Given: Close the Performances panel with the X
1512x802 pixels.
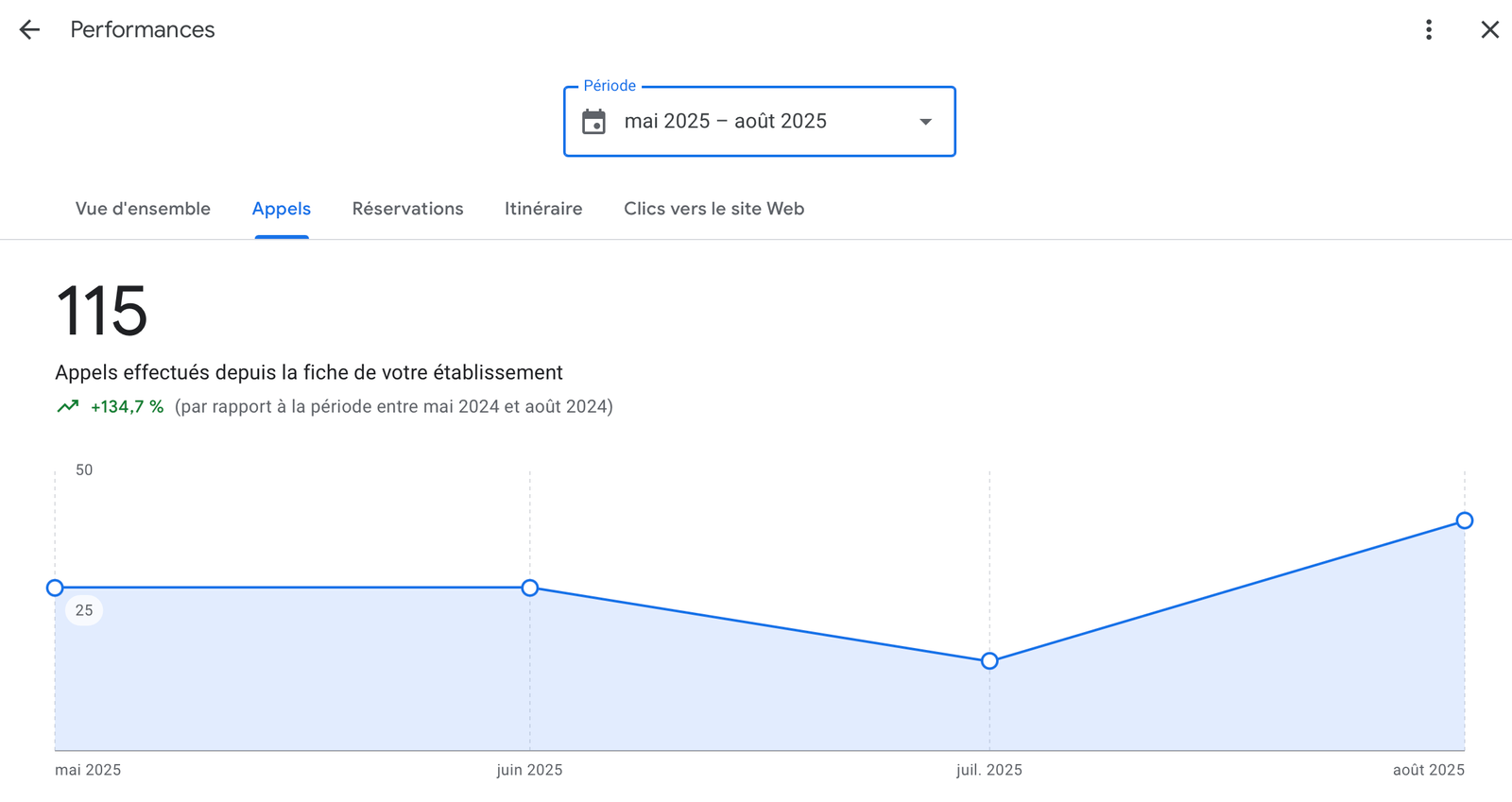Looking at the screenshot, I should pyautogui.click(x=1489, y=30).
